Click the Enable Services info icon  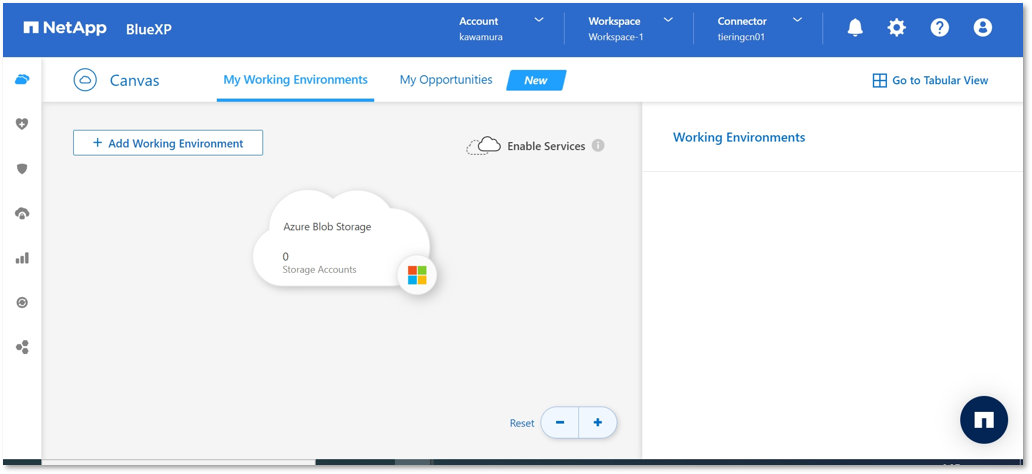pos(598,145)
